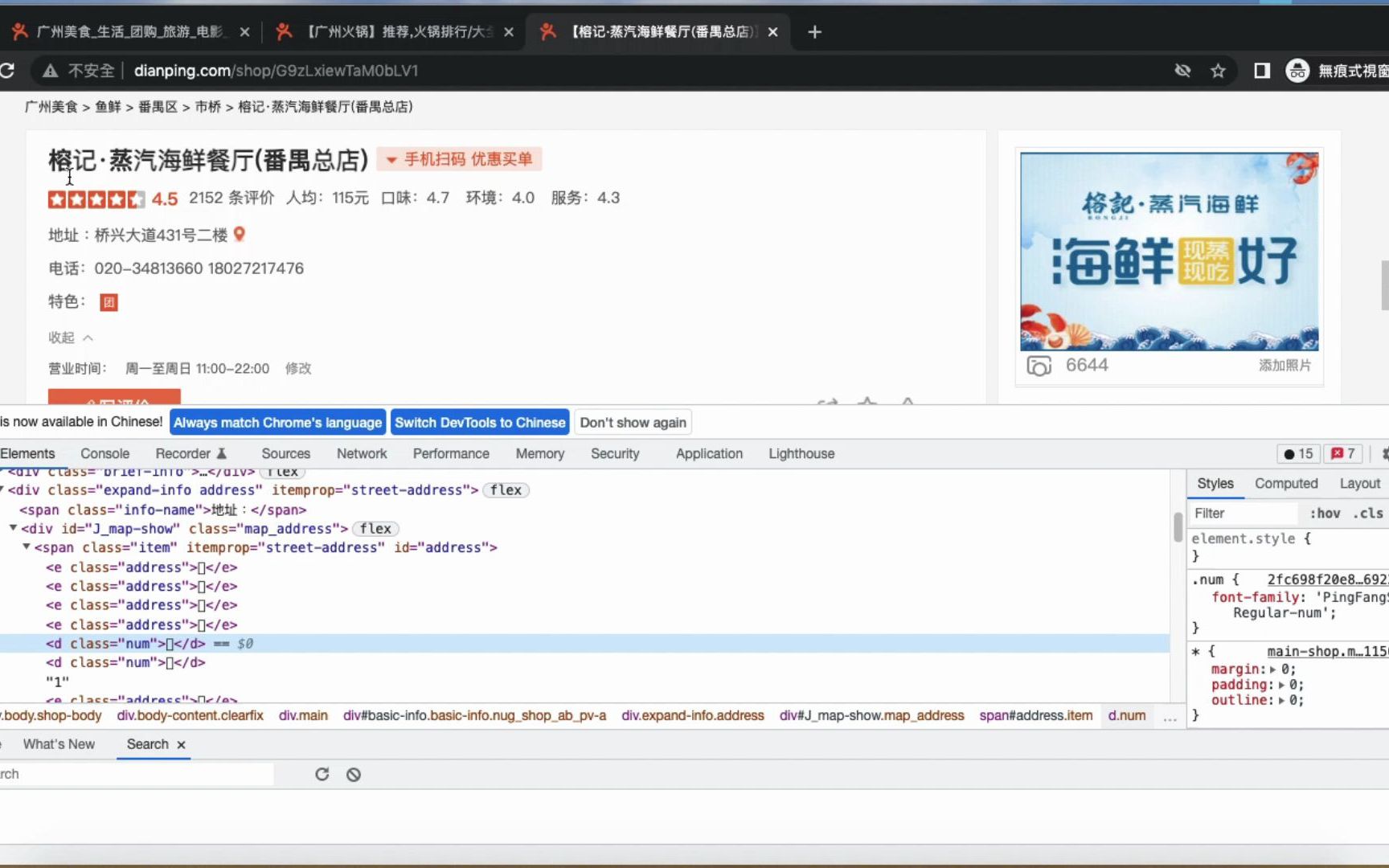Close the 广州火锅 tab

click(509, 32)
